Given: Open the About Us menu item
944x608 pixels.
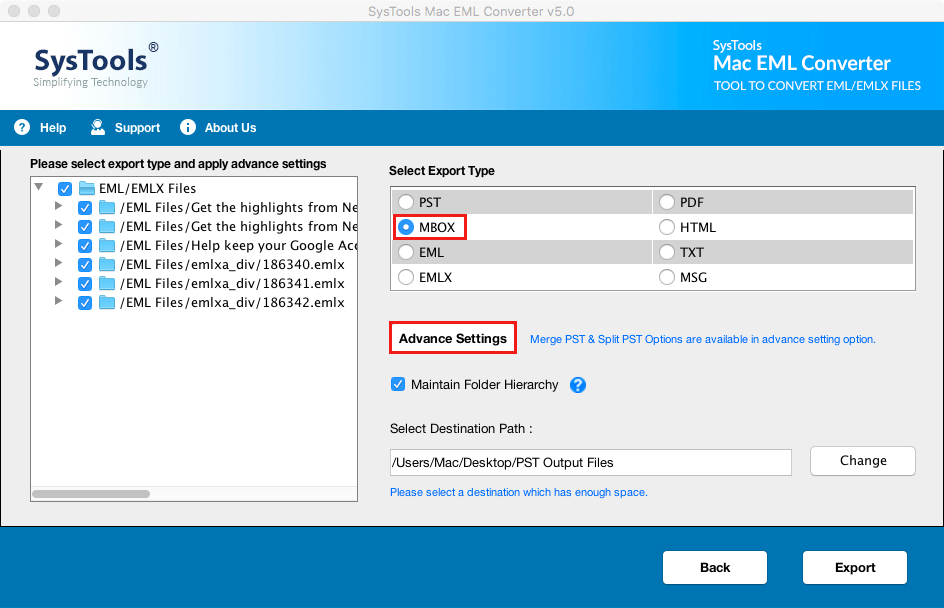Looking at the screenshot, I should pos(231,128).
